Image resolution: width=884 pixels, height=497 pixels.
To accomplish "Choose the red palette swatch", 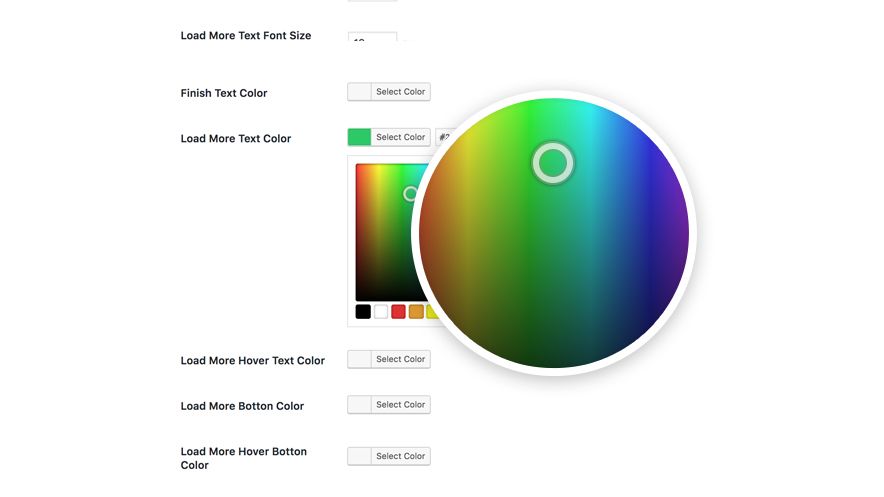I will (x=398, y=312).
